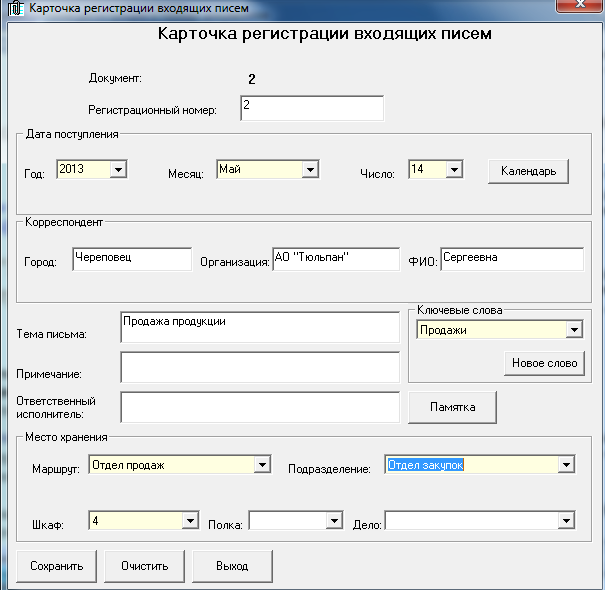Click the Сохранить button

[x=56, y=566]
